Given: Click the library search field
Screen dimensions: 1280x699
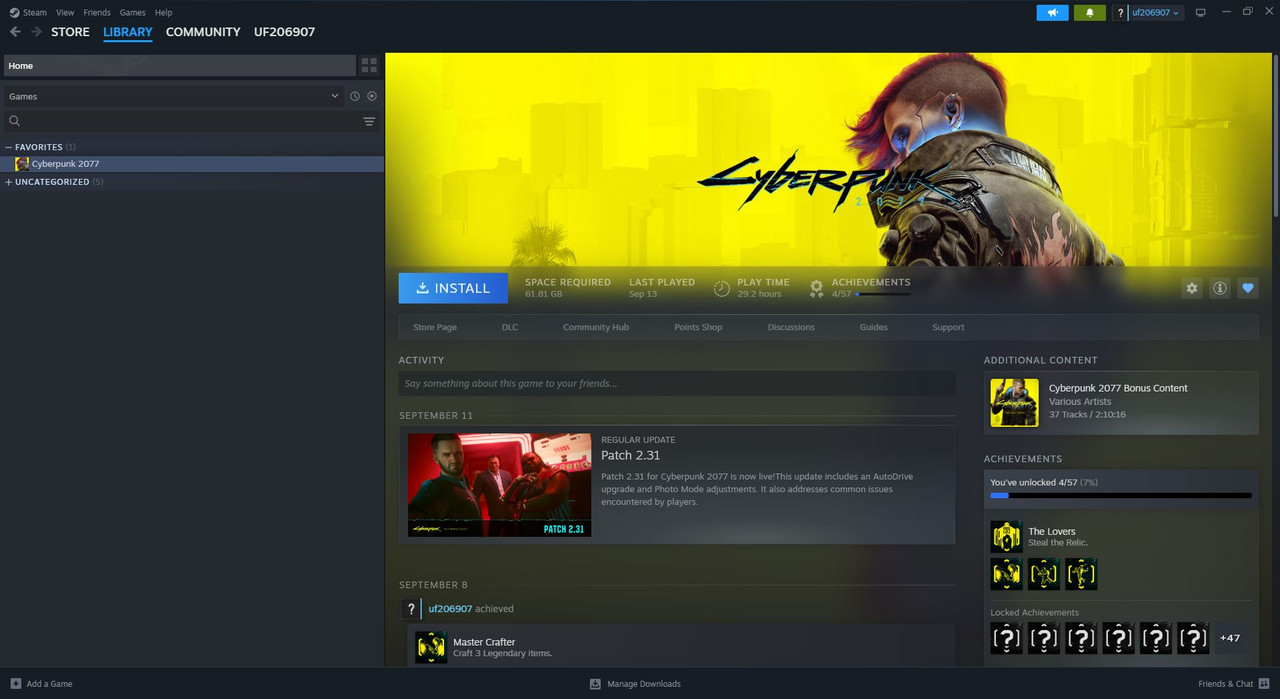Looking at the screenshot, I should (190, 121).
